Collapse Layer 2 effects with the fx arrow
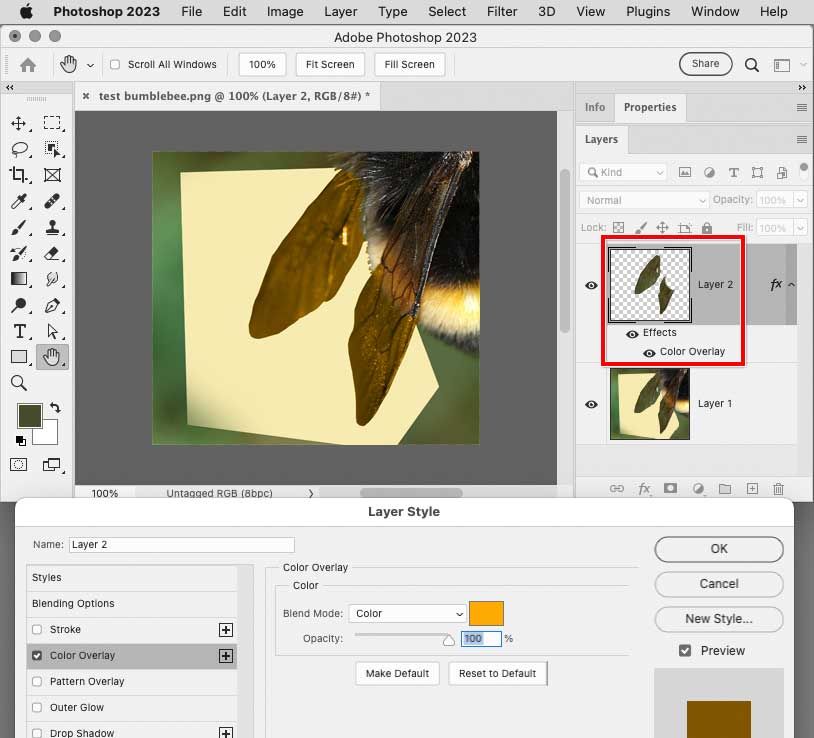This screenshot has width=814, height=738. 790,285
